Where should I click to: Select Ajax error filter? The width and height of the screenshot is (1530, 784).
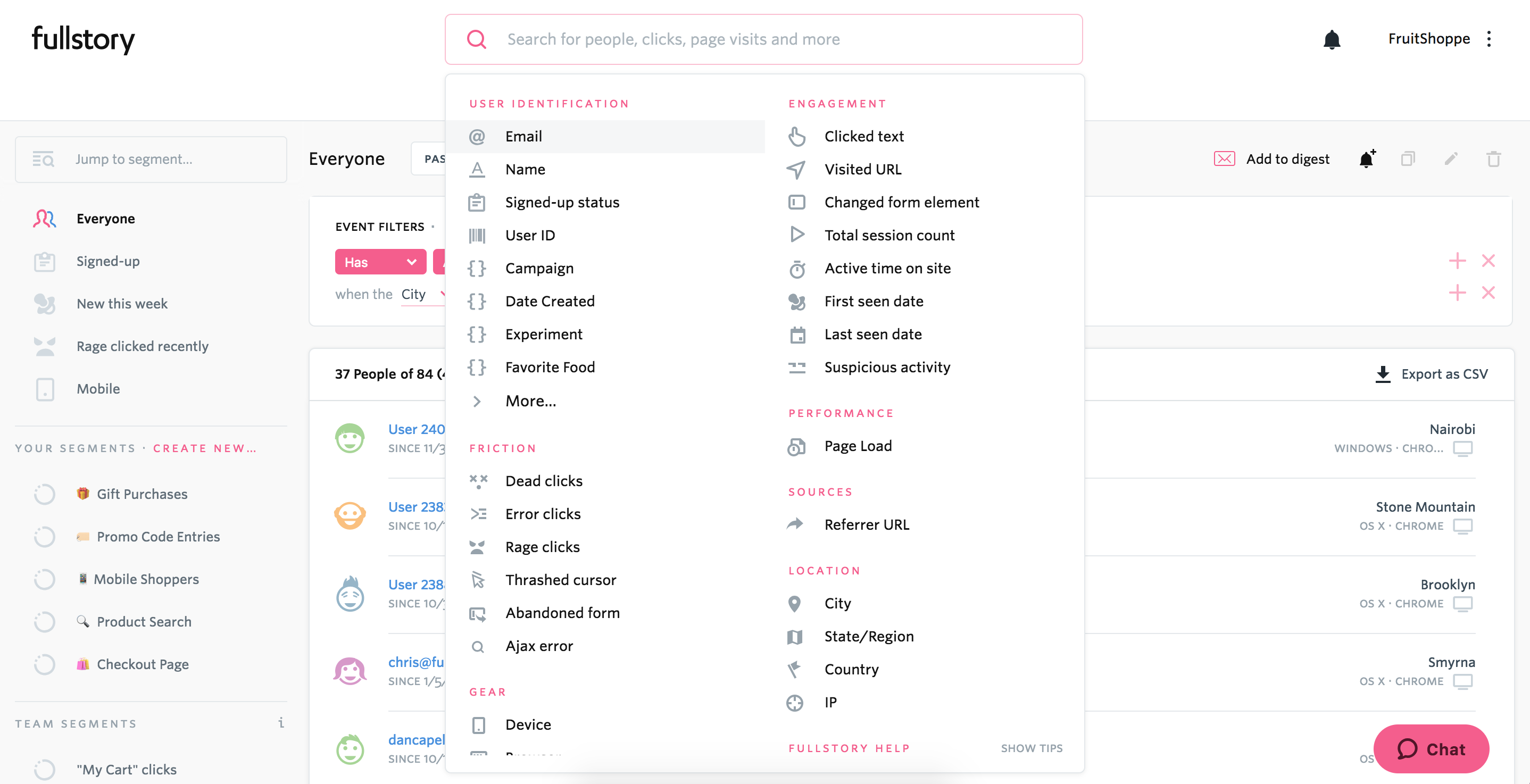coord(605,646)
